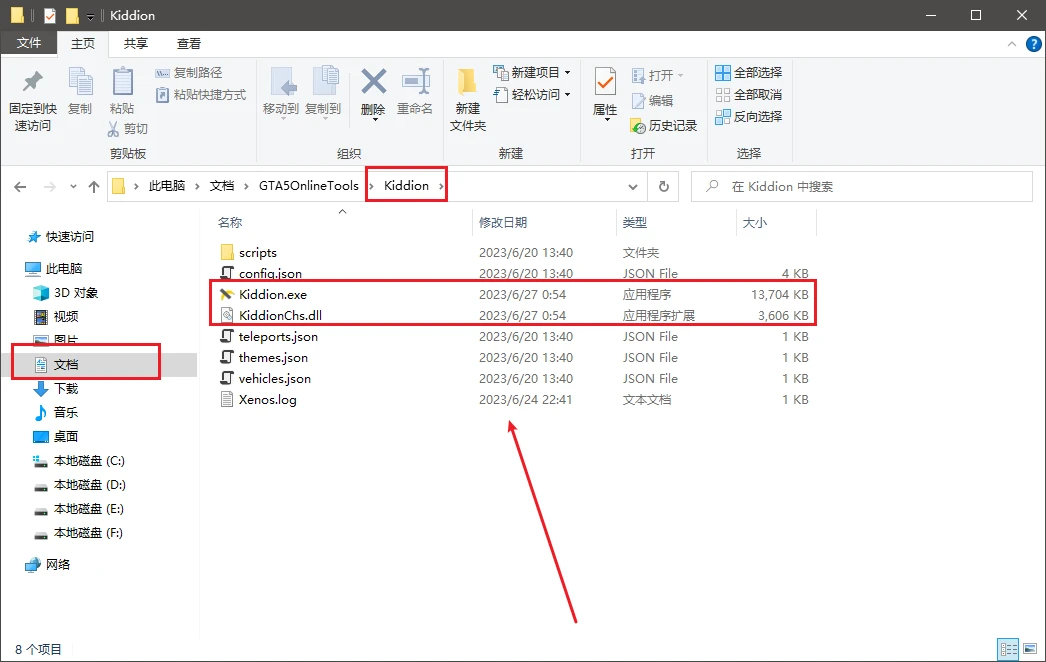Open the address bar history dropdown arrow
The width and height of the screenshot is (1046, 662).
tap(632, 186)
